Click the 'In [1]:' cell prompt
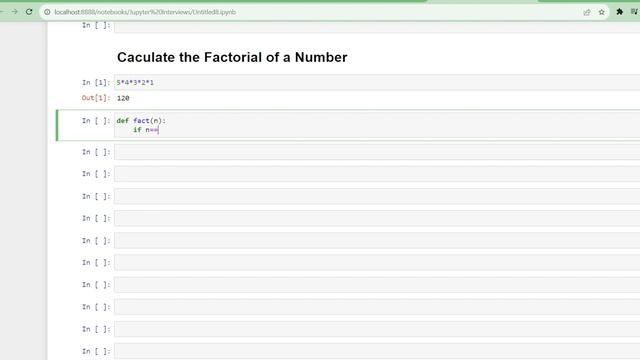The height and width of the screenshot is (360, 640). click(x=96, y=82)
